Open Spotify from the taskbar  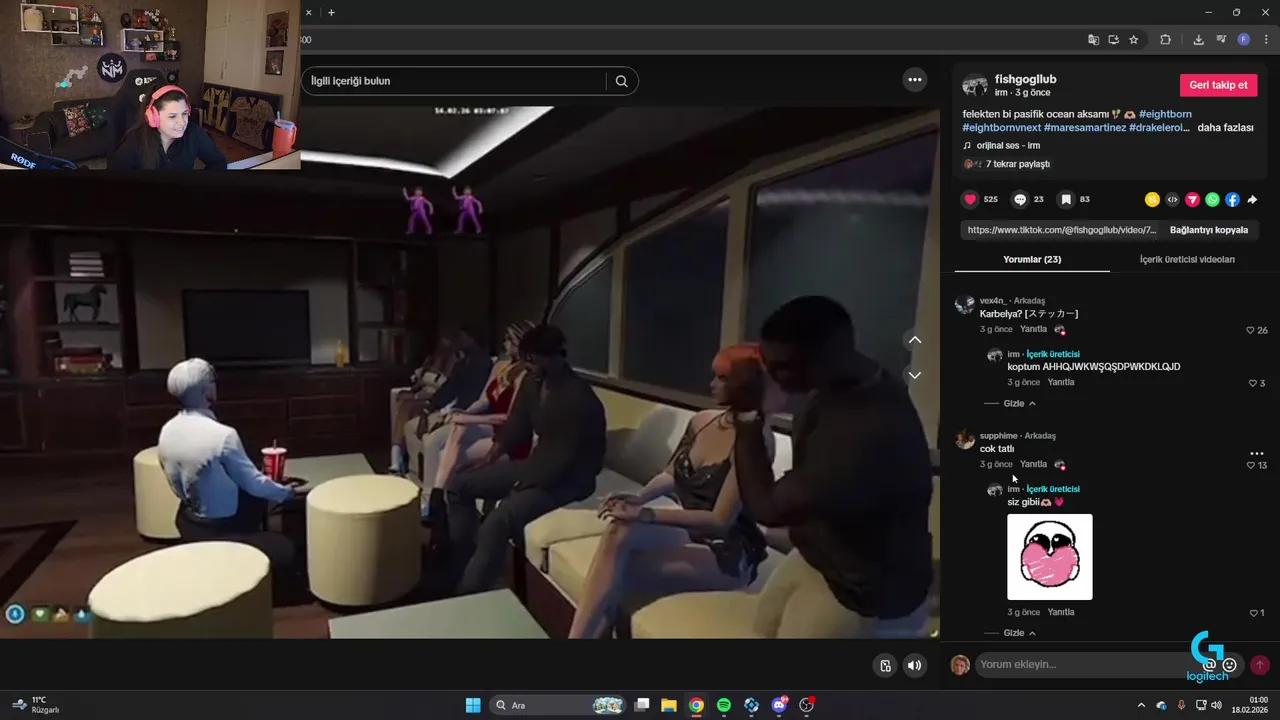(724, 705)
